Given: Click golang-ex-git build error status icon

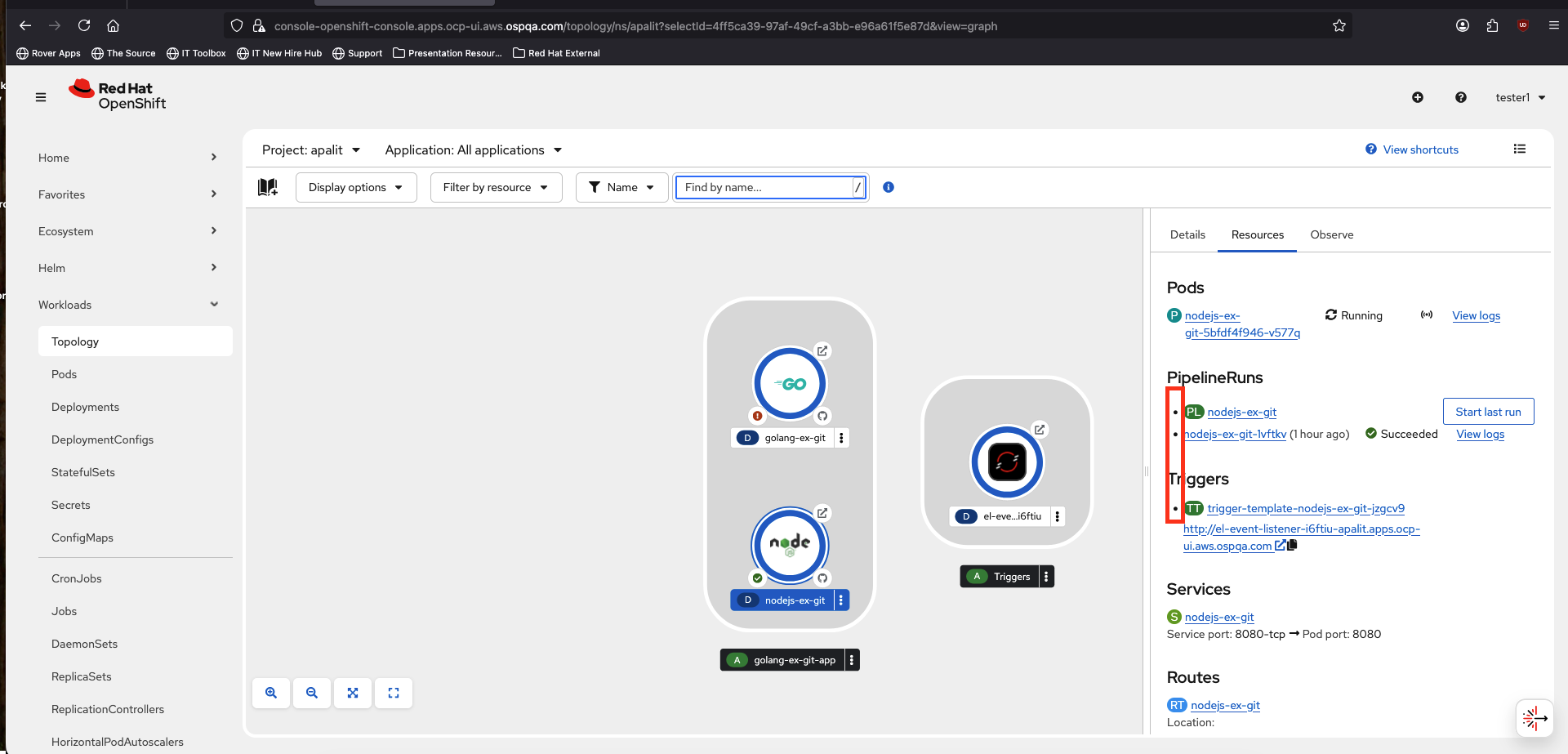Looking at the screenshot, I should pos(758,416).
